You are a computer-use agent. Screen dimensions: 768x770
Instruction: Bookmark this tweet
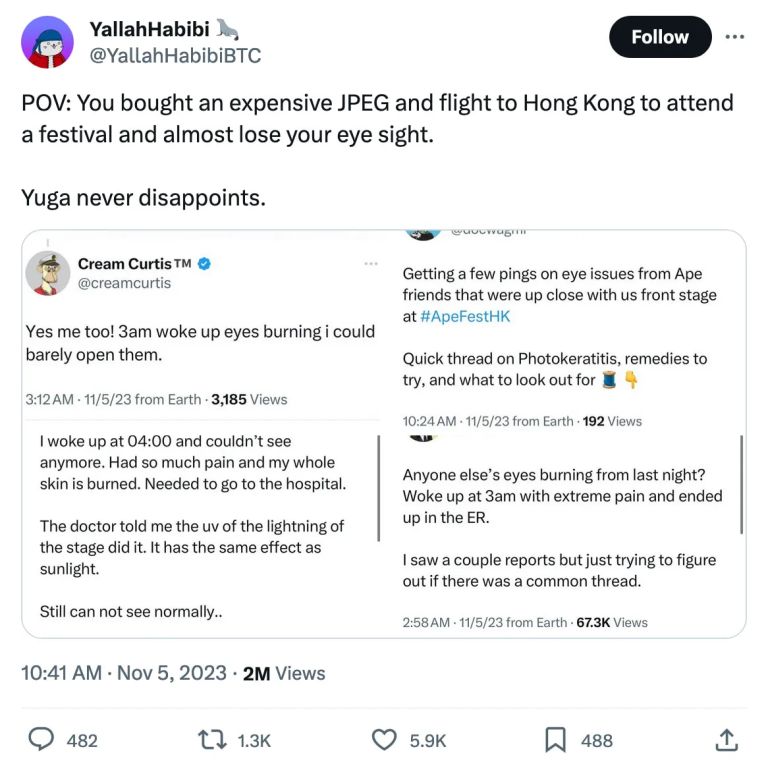click(x=556, y=739)
